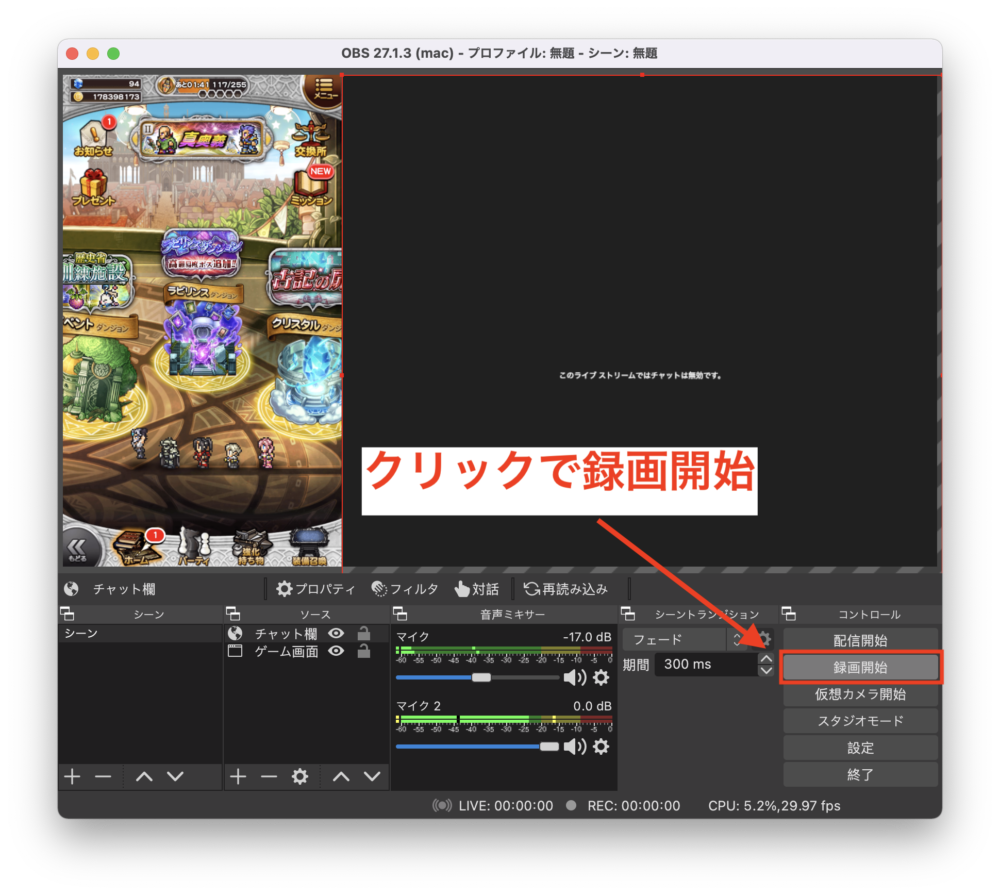Viewport: 1000px width, 895px height.
Task: Mute the マイク 2 audio channel
Action: (575, 746)
